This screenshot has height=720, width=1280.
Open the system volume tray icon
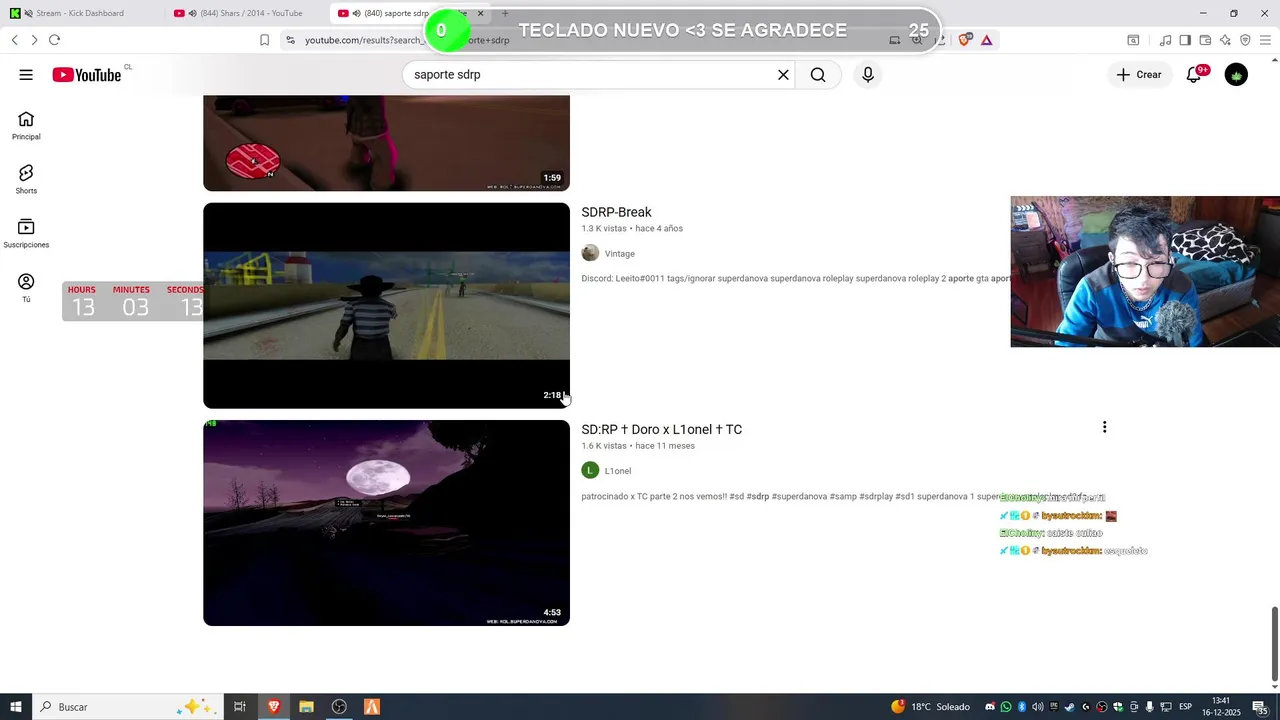point(1038,707)
